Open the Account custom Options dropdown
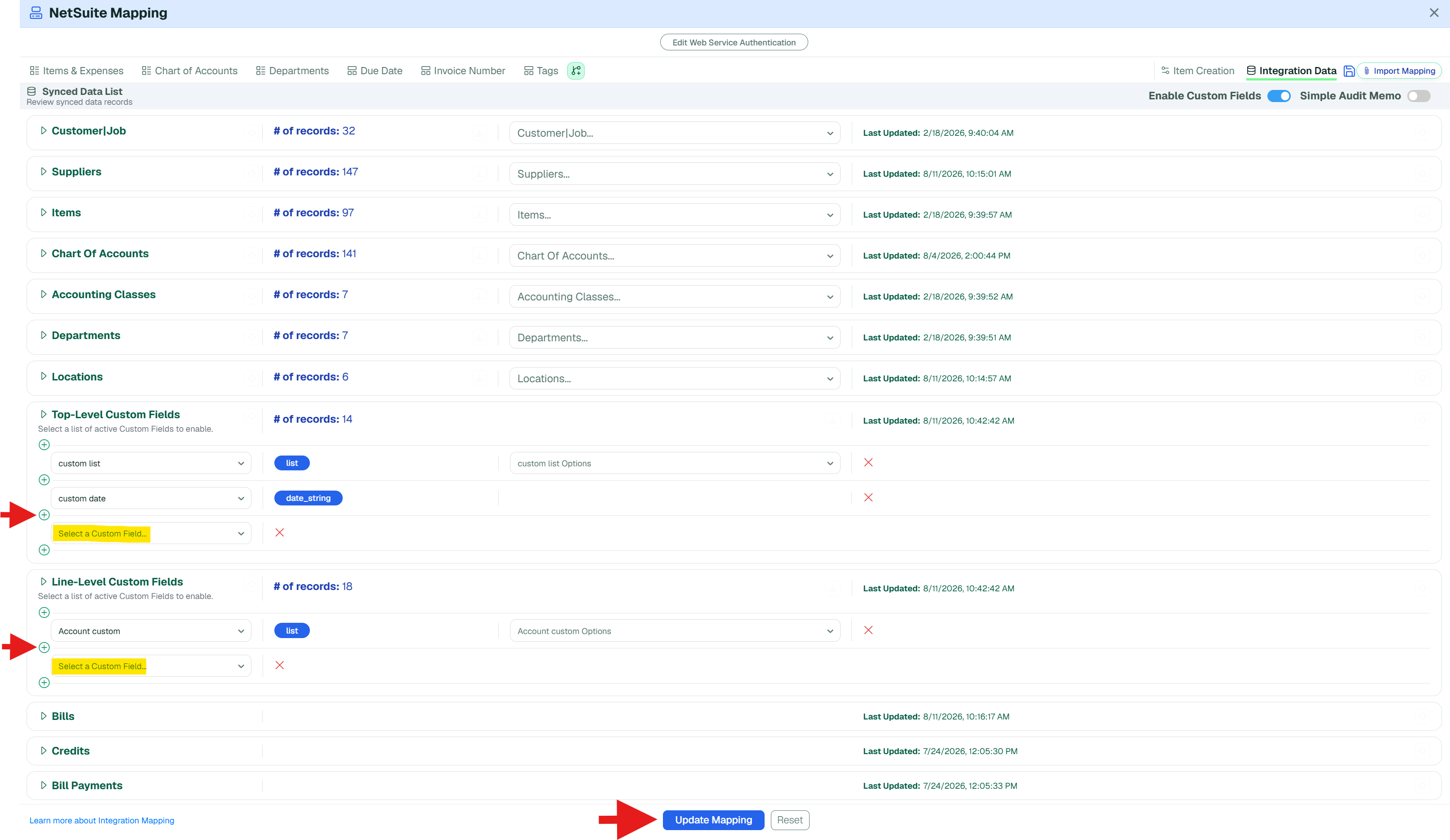The height and width of the screenshot is (840, 1450). (674, 631)
